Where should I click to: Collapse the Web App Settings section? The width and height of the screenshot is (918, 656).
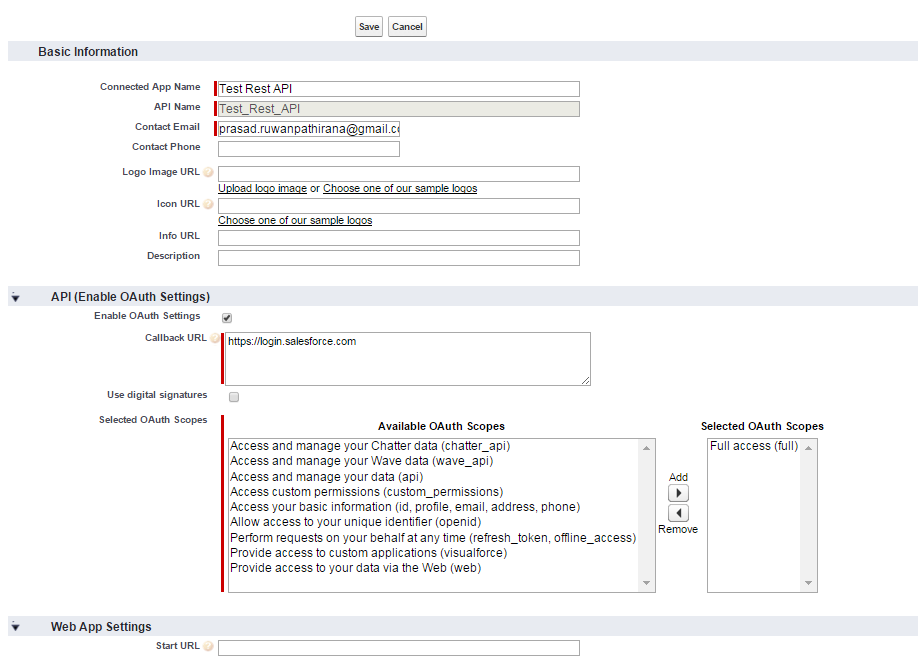click(16, 628)
